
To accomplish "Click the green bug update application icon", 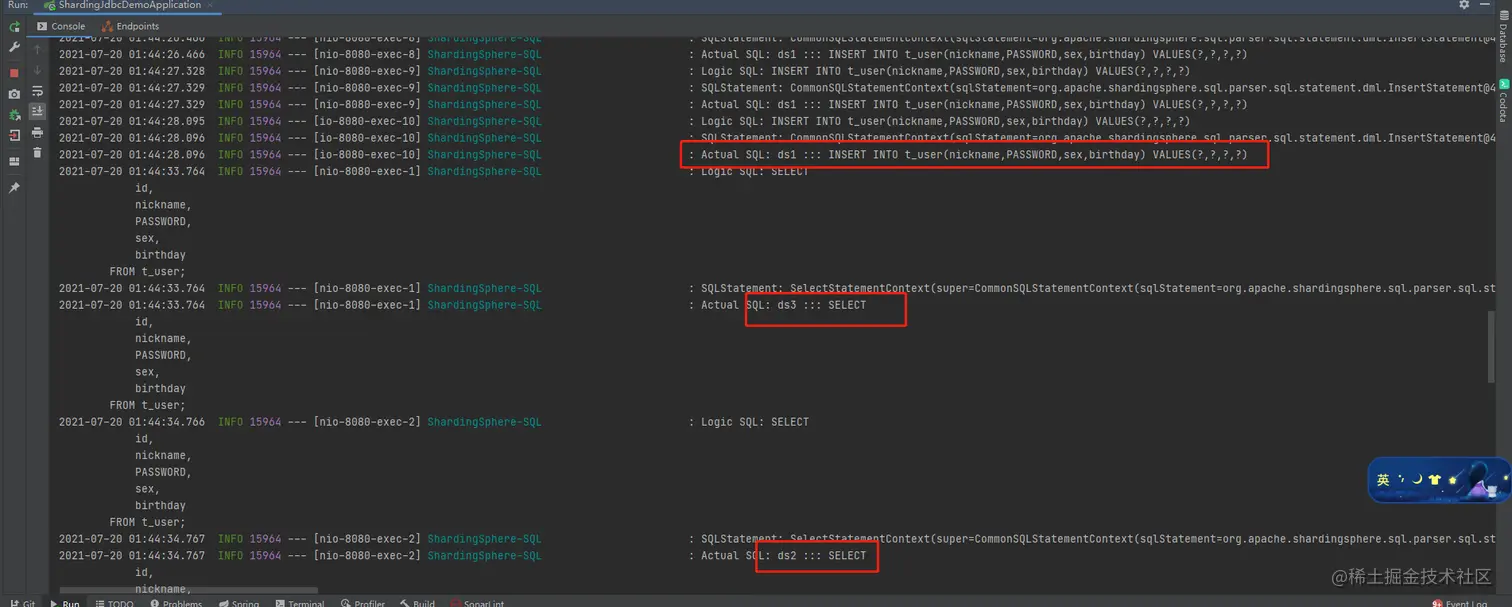I will pos(14,115).
